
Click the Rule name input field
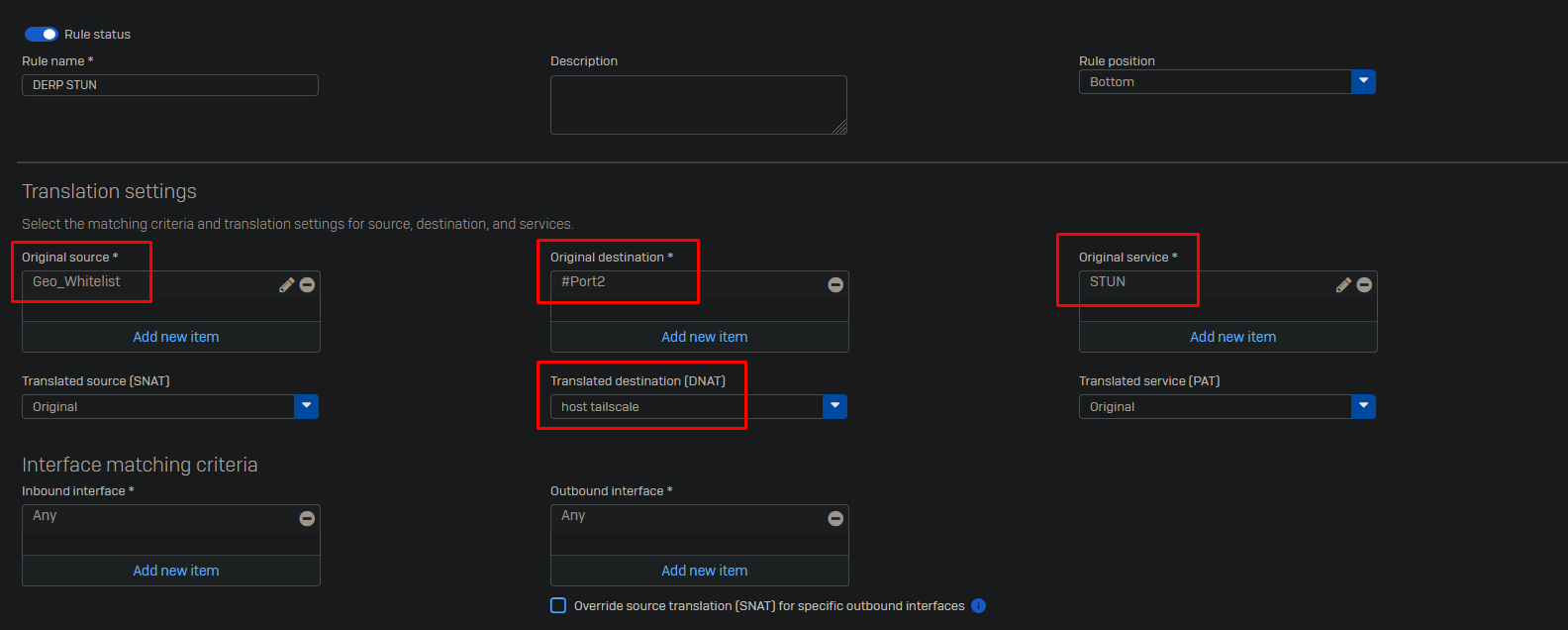(170, 85)
